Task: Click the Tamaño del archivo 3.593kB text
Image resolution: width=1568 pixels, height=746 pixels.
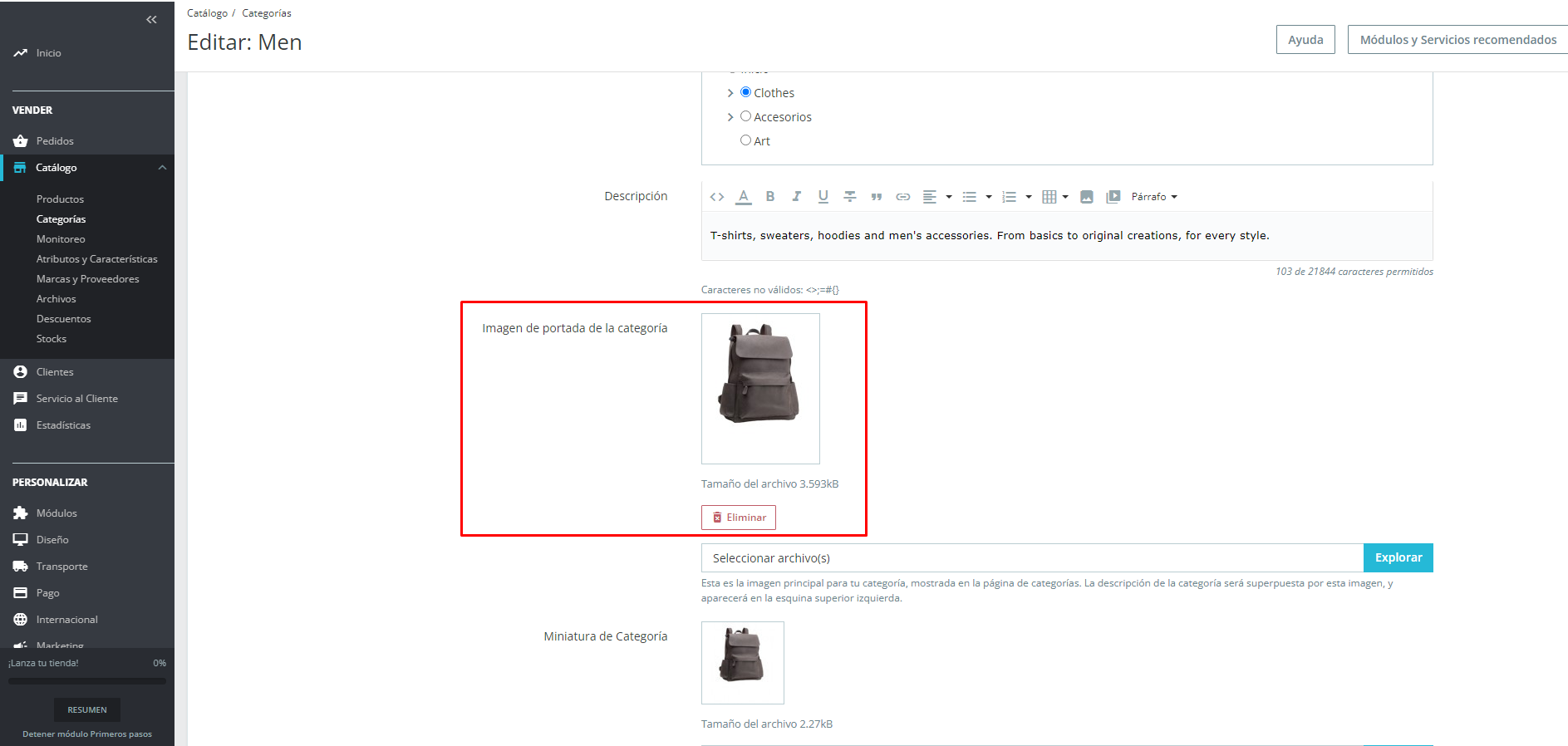Action: pos(769,483)
